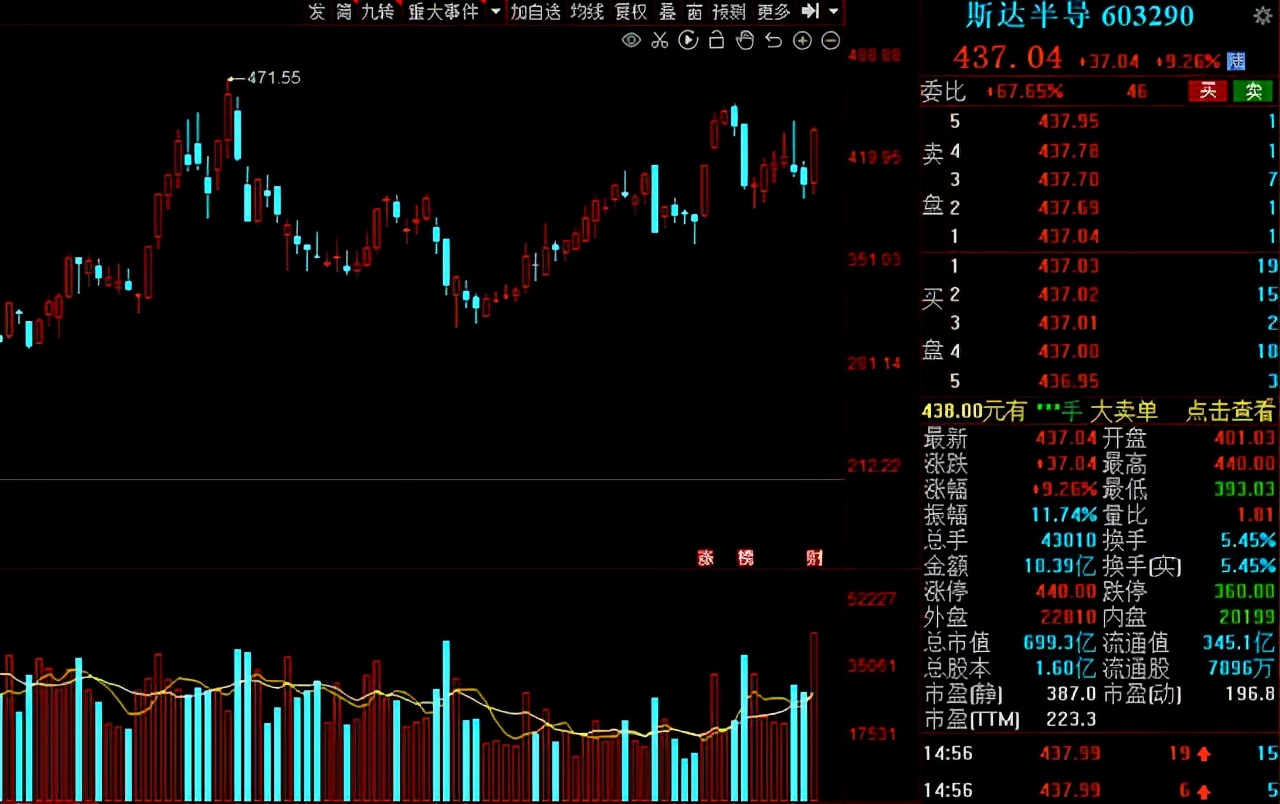The image size is (1280, 804).
Task: Click the blue 陆 badge icon
Action: click(1236, 61)
